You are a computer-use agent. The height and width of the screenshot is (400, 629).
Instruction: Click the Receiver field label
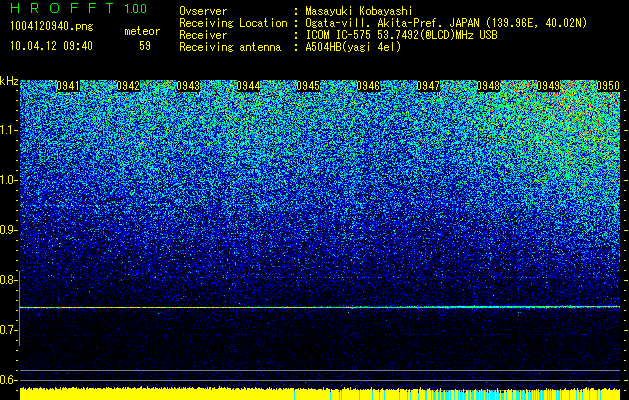pos(203,35)
